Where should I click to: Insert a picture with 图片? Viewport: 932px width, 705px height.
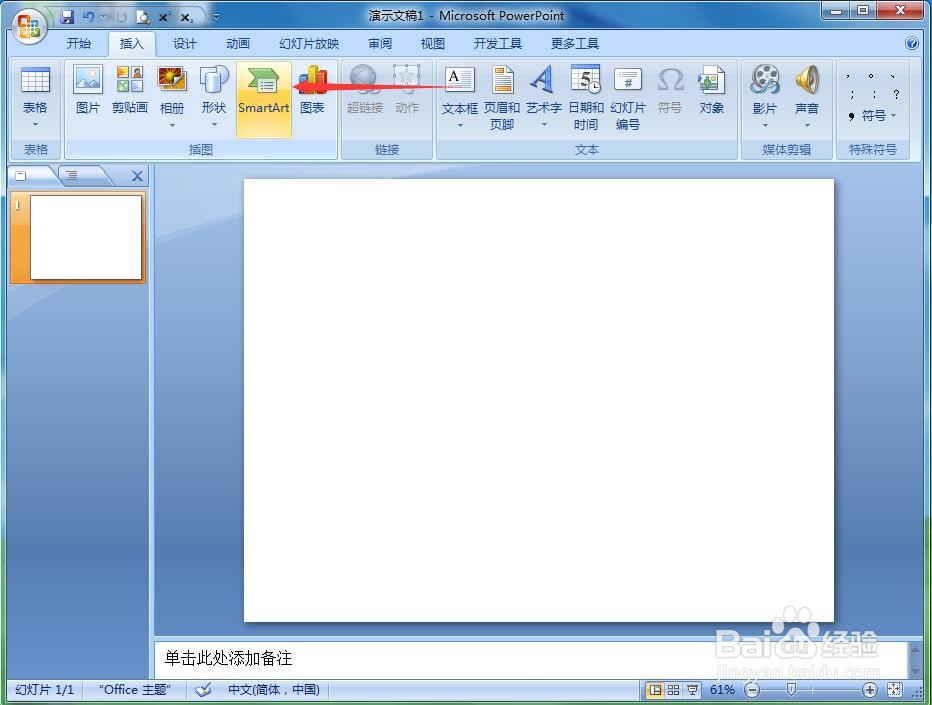[x=88, y=90]
